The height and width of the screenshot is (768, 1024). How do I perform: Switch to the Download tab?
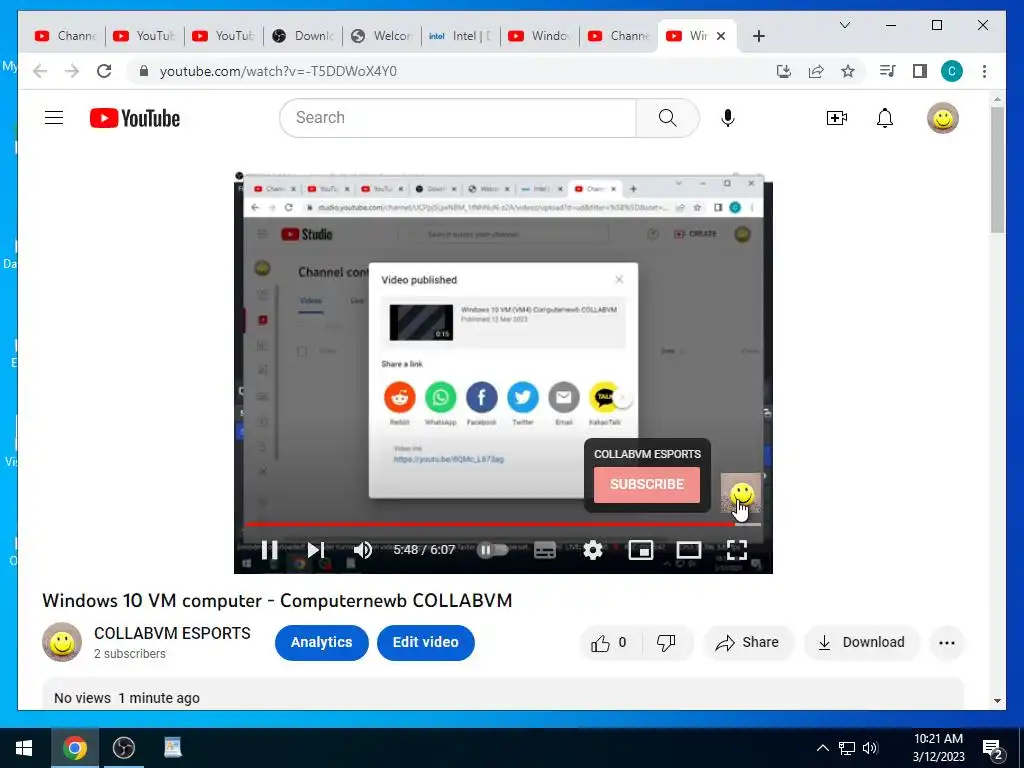pyautogui.click(x=302, y=36)
